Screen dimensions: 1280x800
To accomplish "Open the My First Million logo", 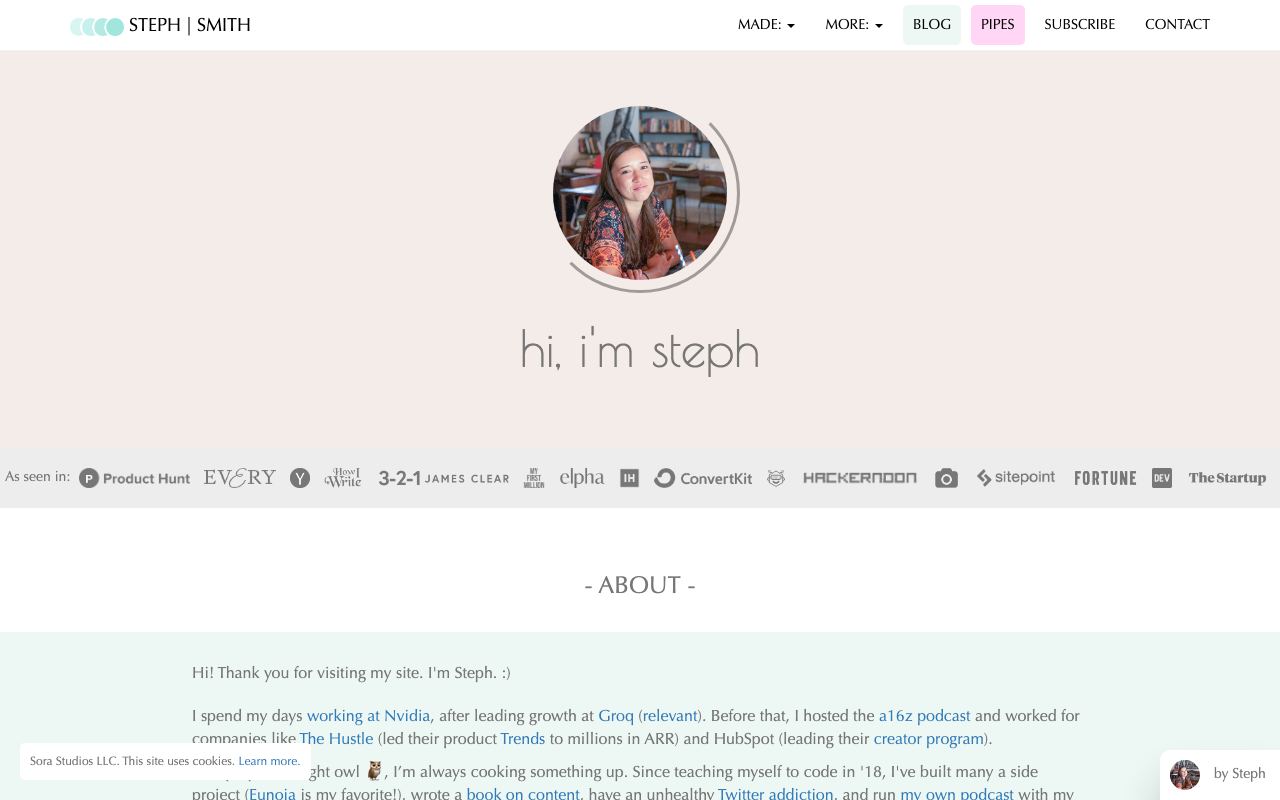I will (534, 478).
